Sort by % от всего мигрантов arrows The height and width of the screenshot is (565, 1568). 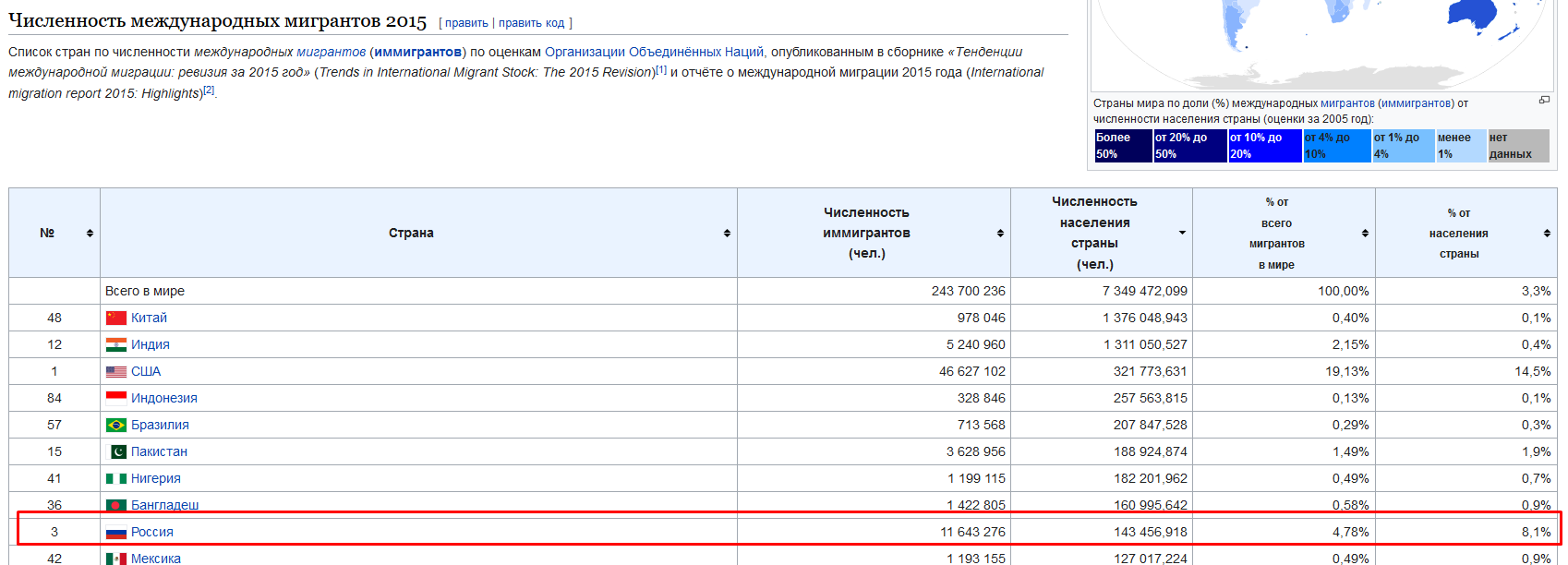pyautogui.click(x=1365, y=233)
